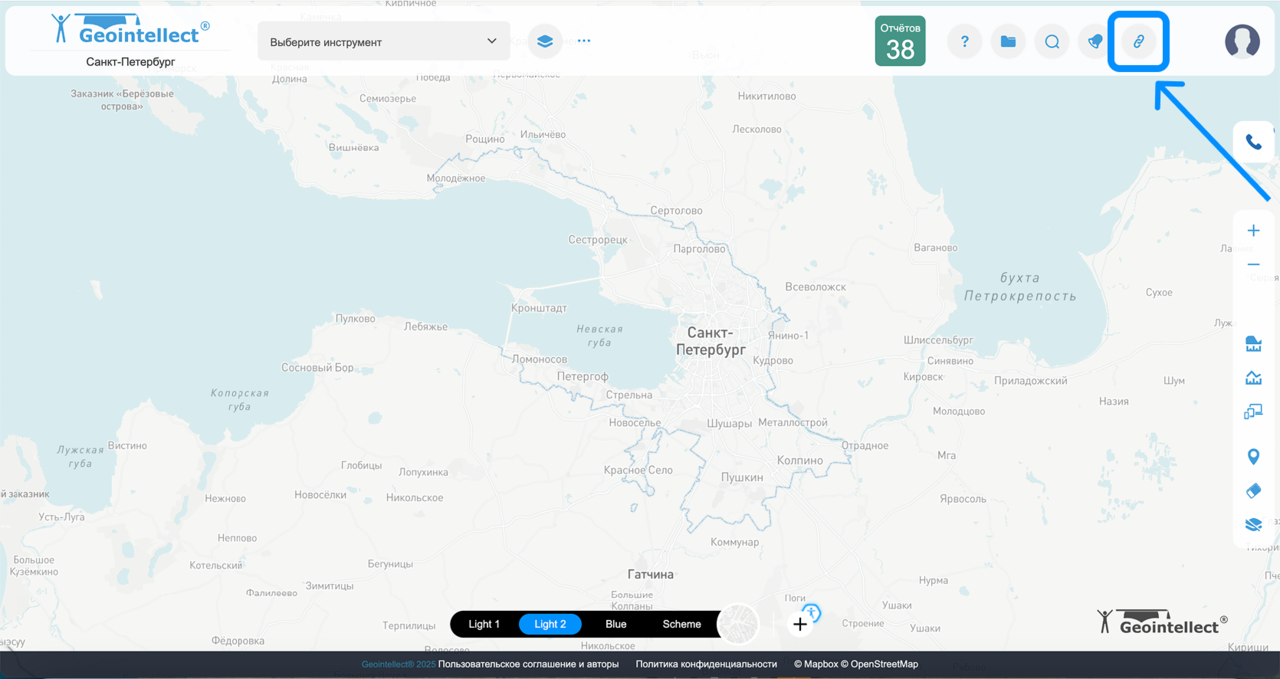
Task: Open the help question mark icon
Action: (964, 42)
